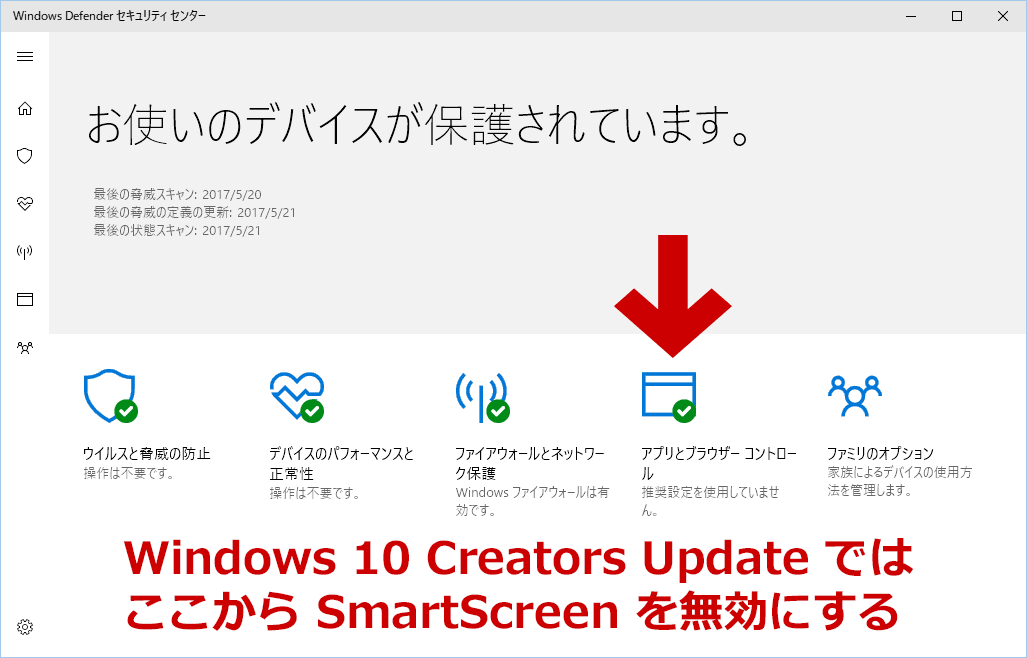Open the family people icon in the sidebar
1027x658 pixels.
click(x=25, y=347)
